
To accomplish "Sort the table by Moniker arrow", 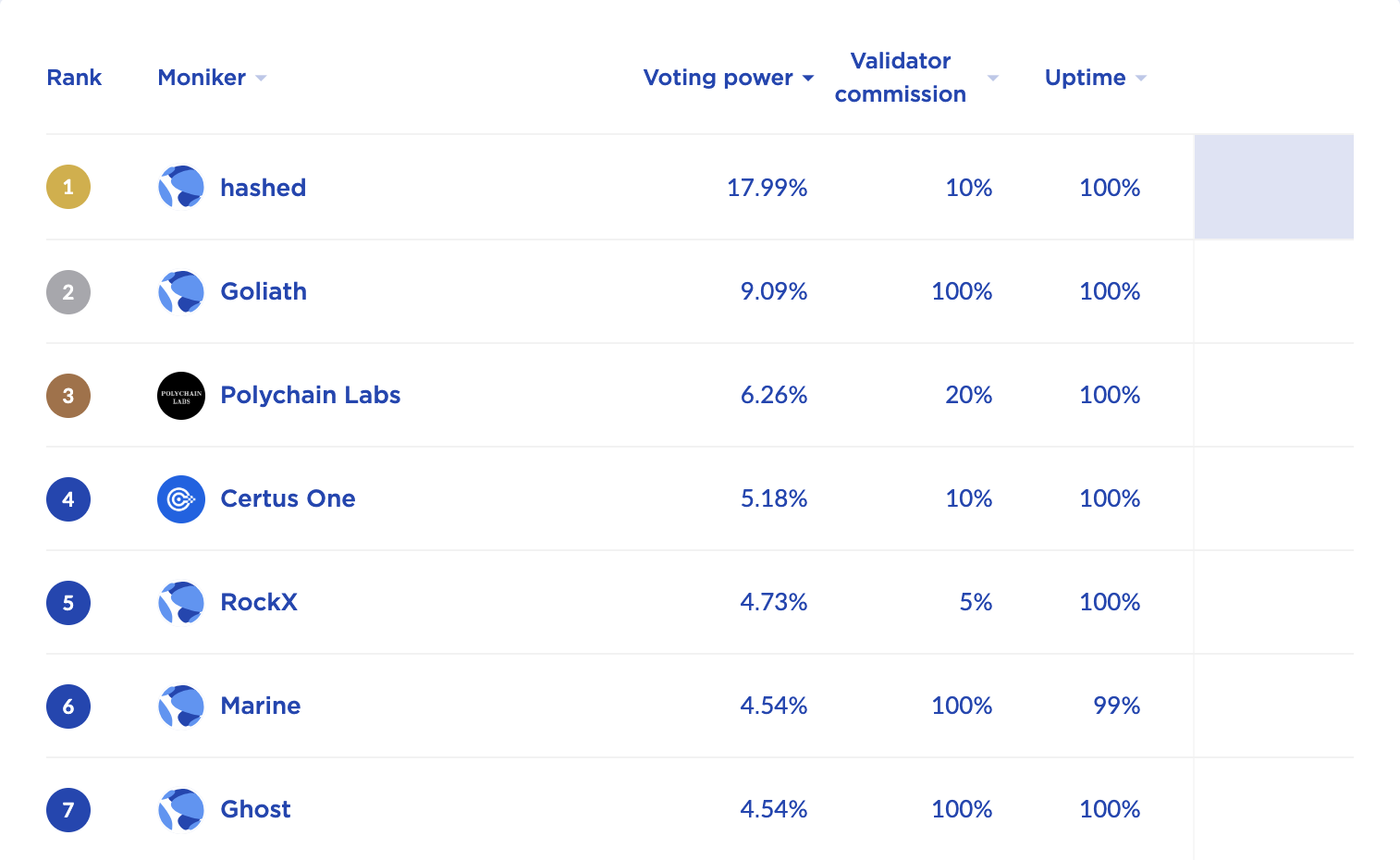I will [261, 79].
